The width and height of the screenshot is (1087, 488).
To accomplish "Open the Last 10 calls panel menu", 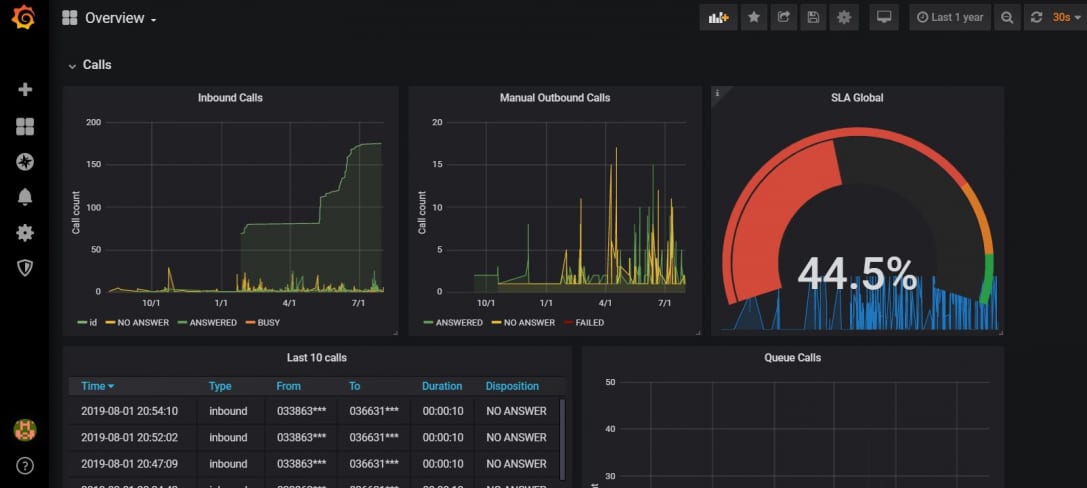I will tap(317, 358).
